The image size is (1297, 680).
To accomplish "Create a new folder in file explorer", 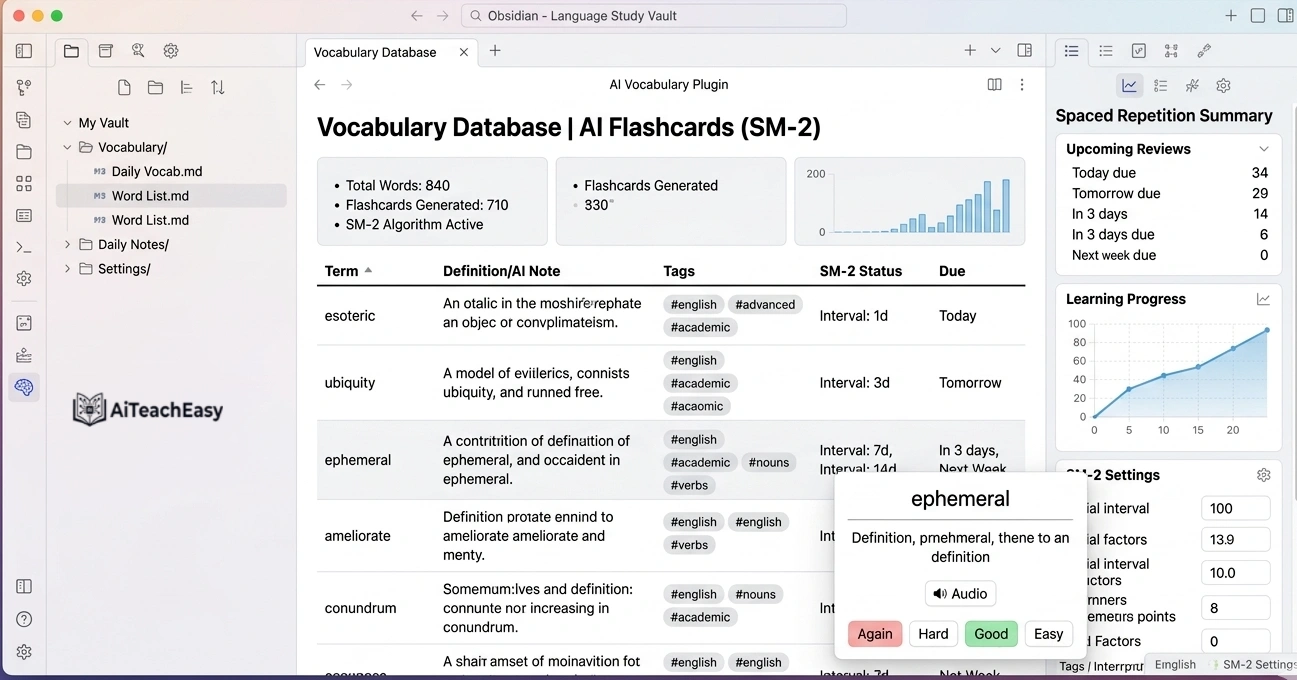I will [155, 87].
